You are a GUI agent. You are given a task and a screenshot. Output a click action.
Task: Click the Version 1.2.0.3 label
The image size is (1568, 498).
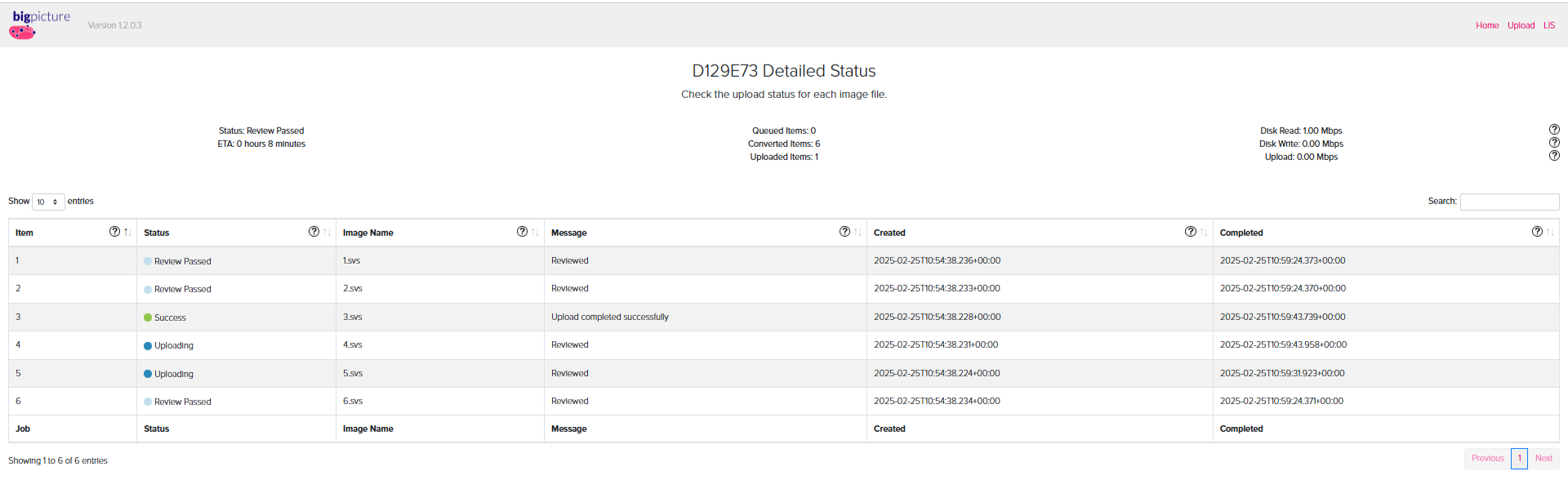point(115,25)
